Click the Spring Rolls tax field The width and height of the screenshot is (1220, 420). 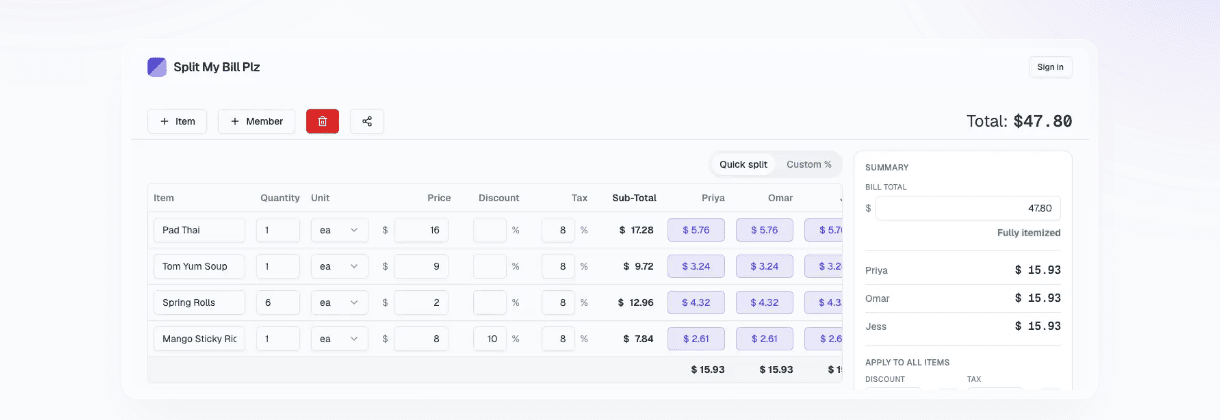[558, 302]
